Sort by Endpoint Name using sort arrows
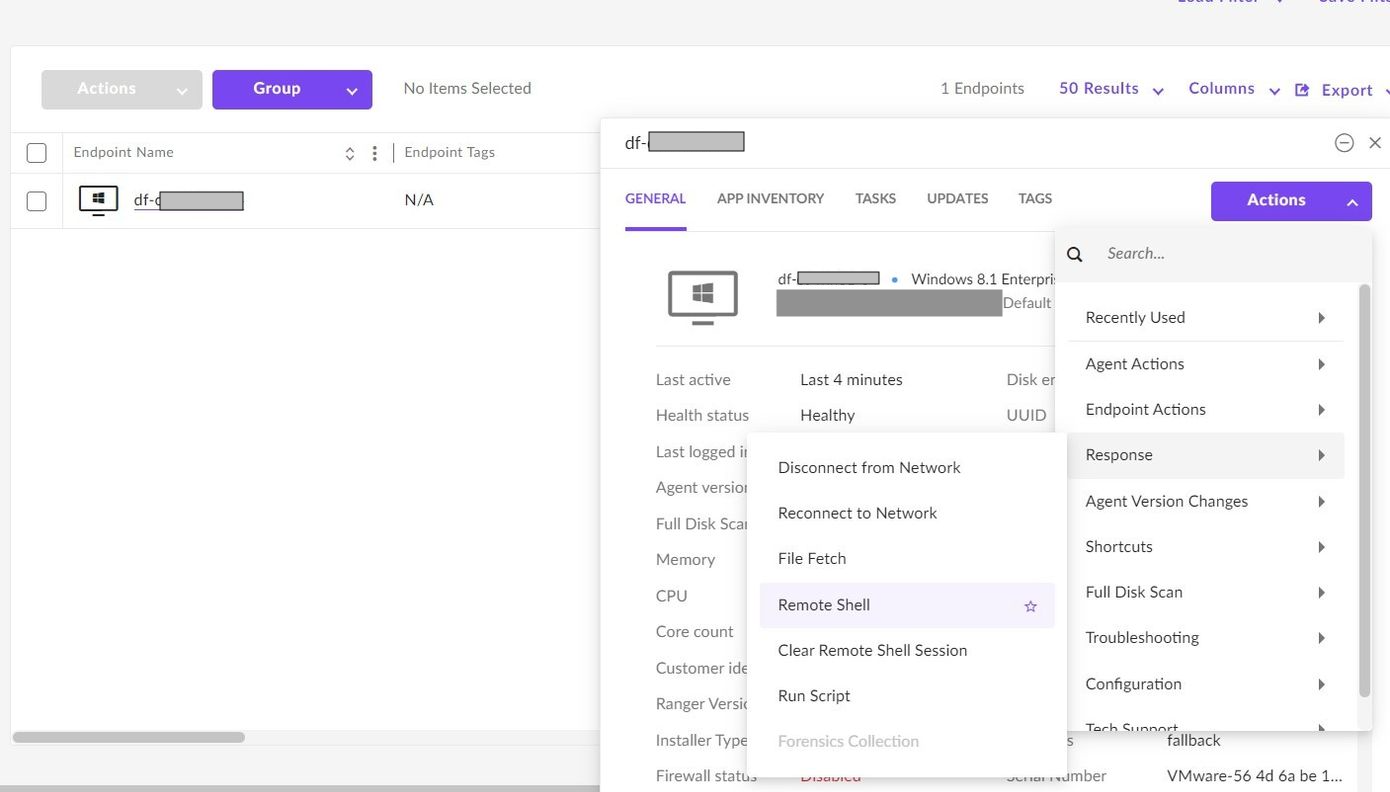 (349, 153)
